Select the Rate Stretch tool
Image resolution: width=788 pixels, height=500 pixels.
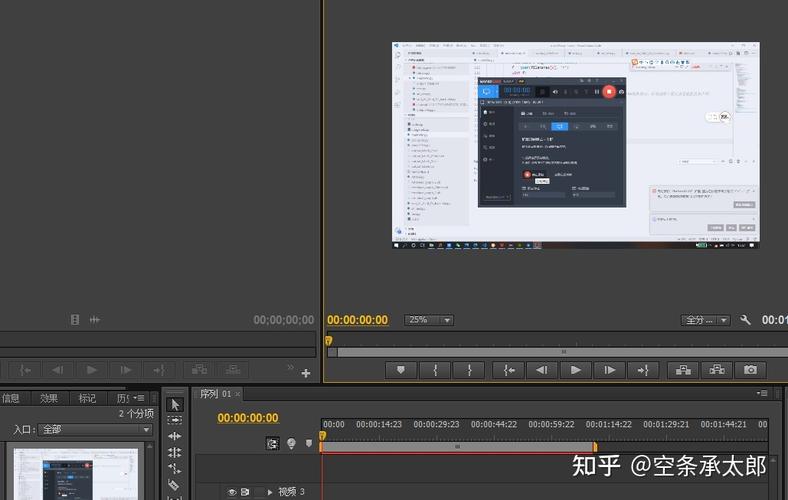(174, 468)
